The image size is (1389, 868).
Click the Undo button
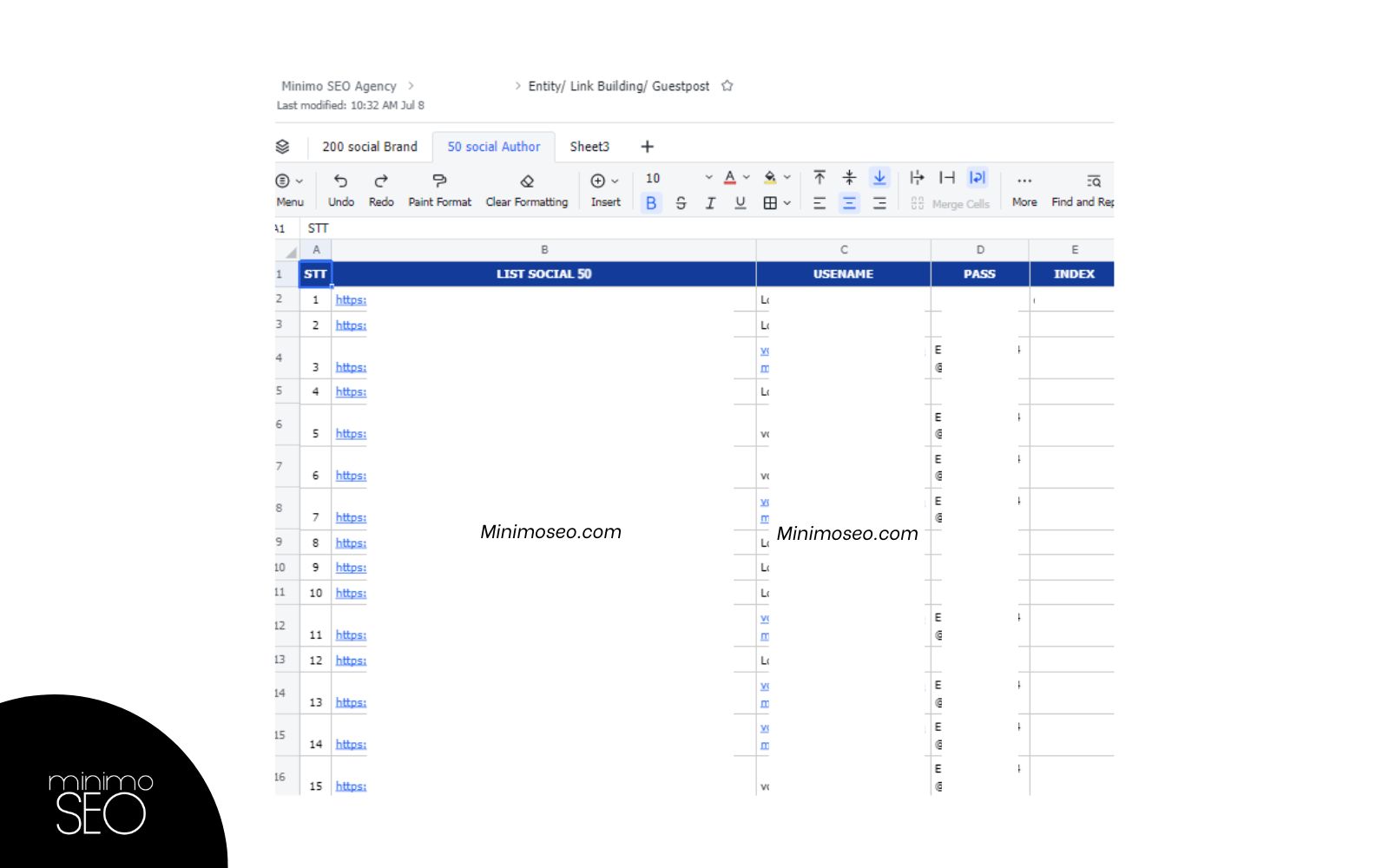pos(340,190)
